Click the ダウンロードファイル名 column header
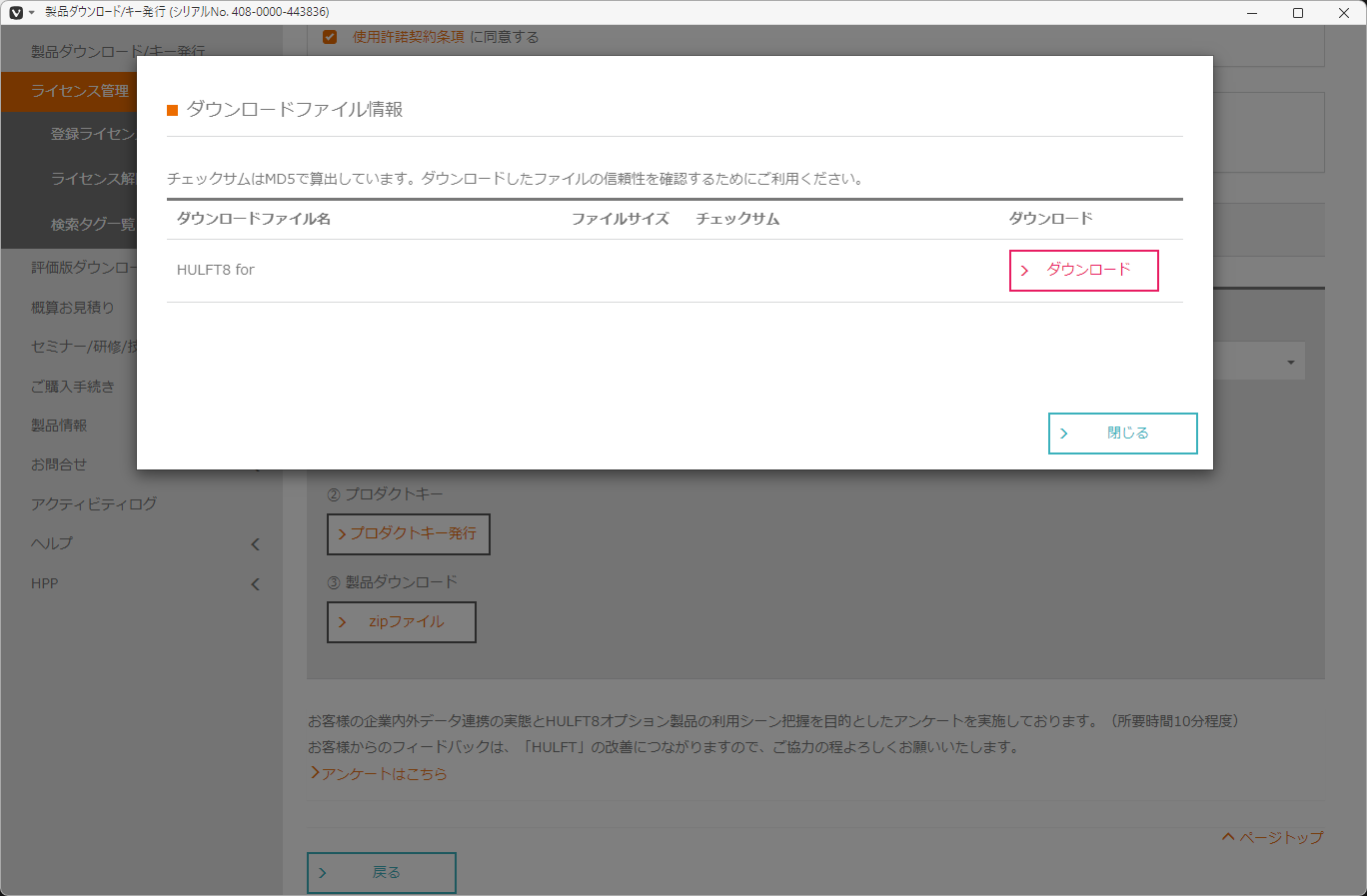Image resolution: width=1367 pixels, height=896 pixels. (x=254, y=219)
